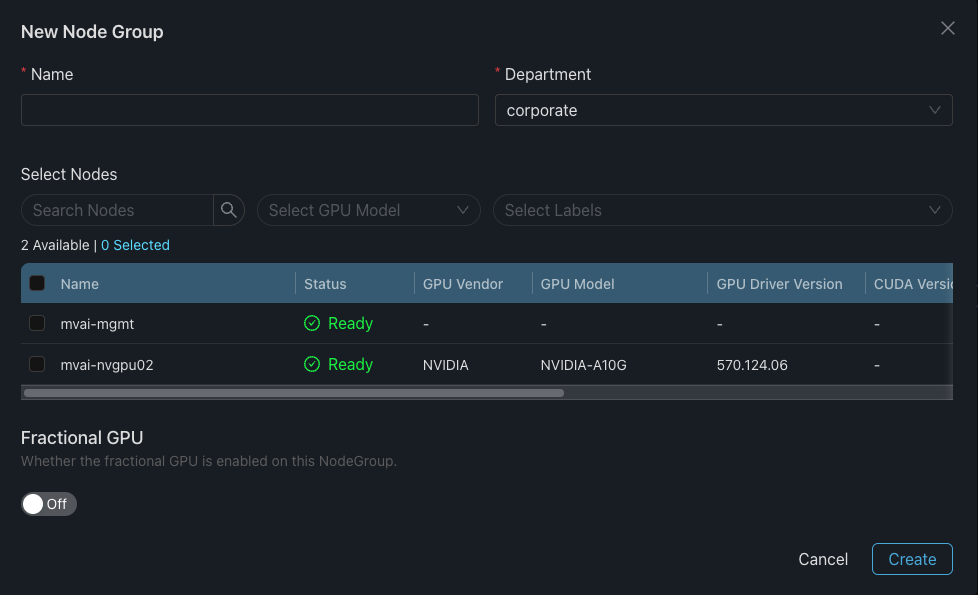This screenshot has height=595, width=978.
Task: Click the table horizontal scrollbar
Action: click(294, 393)
